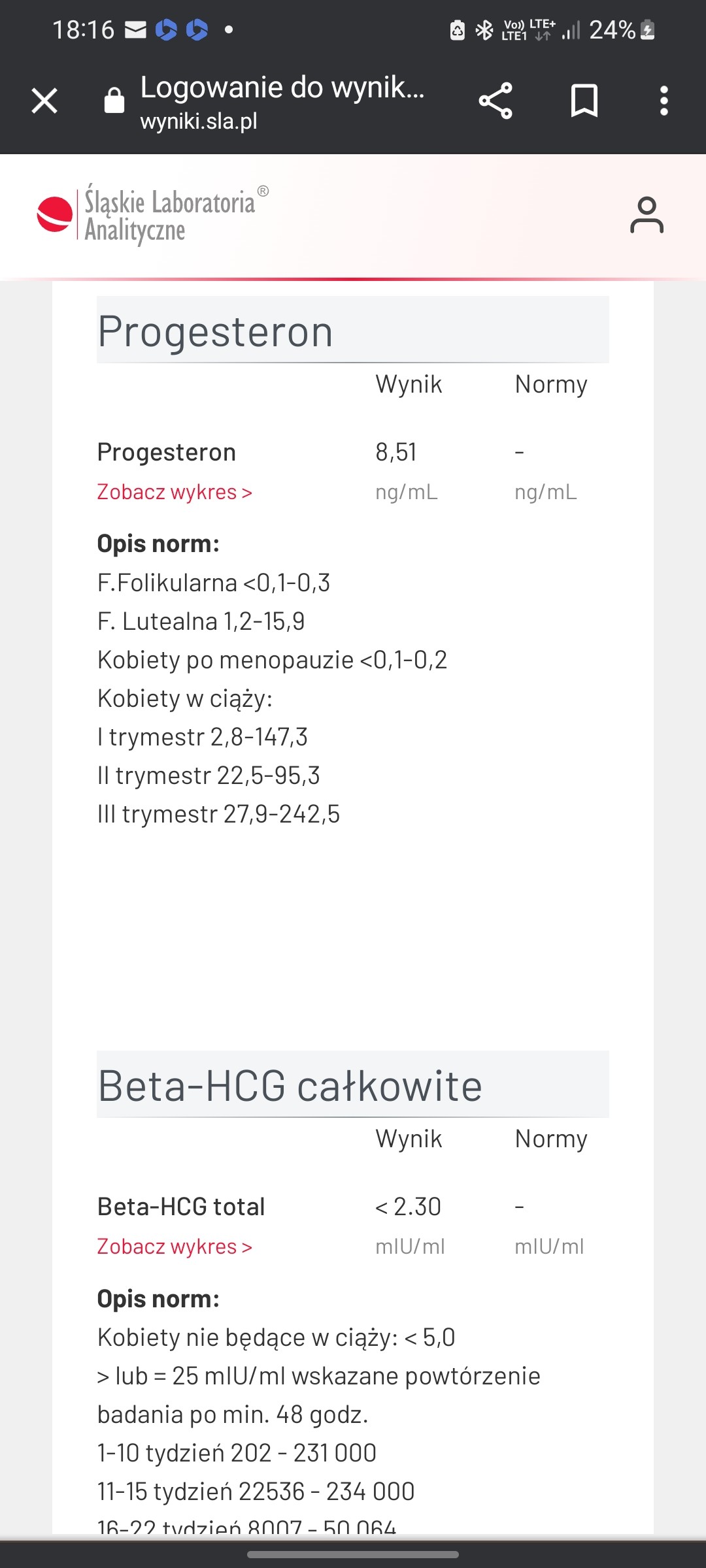The image size is (706, 1568).
Task: Tap the page title 'Logowanie do wynik...'
Action: click(x=282, y=88)
